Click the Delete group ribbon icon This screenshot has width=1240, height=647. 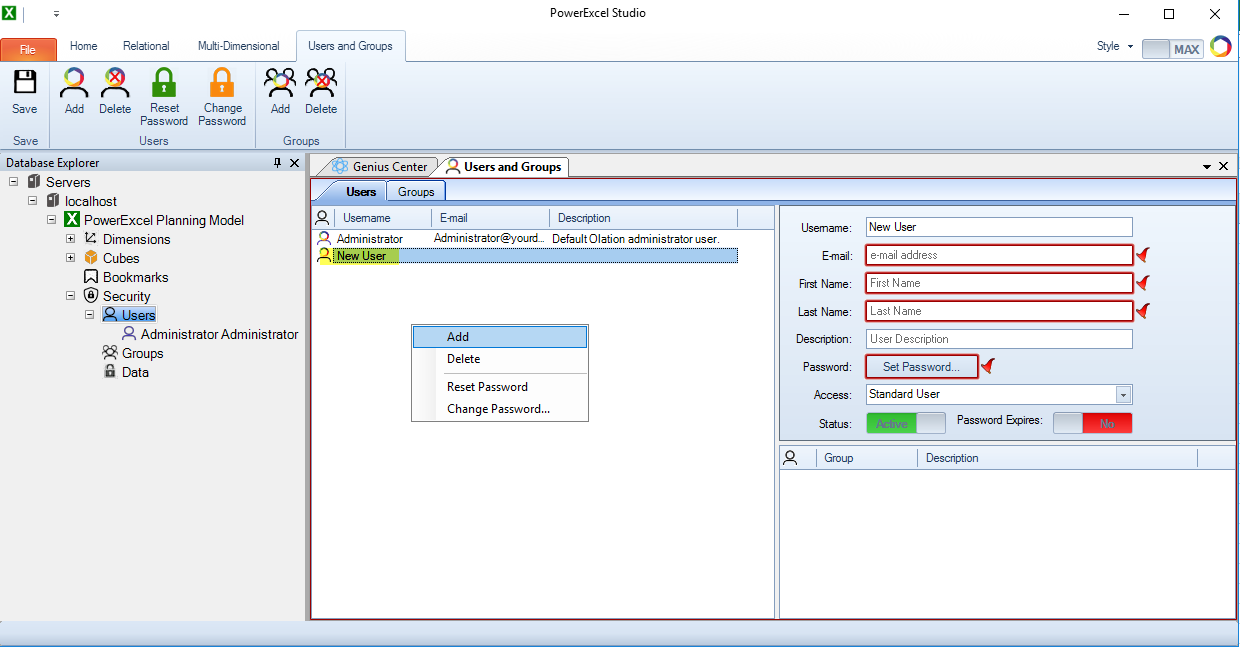(321, 82)
